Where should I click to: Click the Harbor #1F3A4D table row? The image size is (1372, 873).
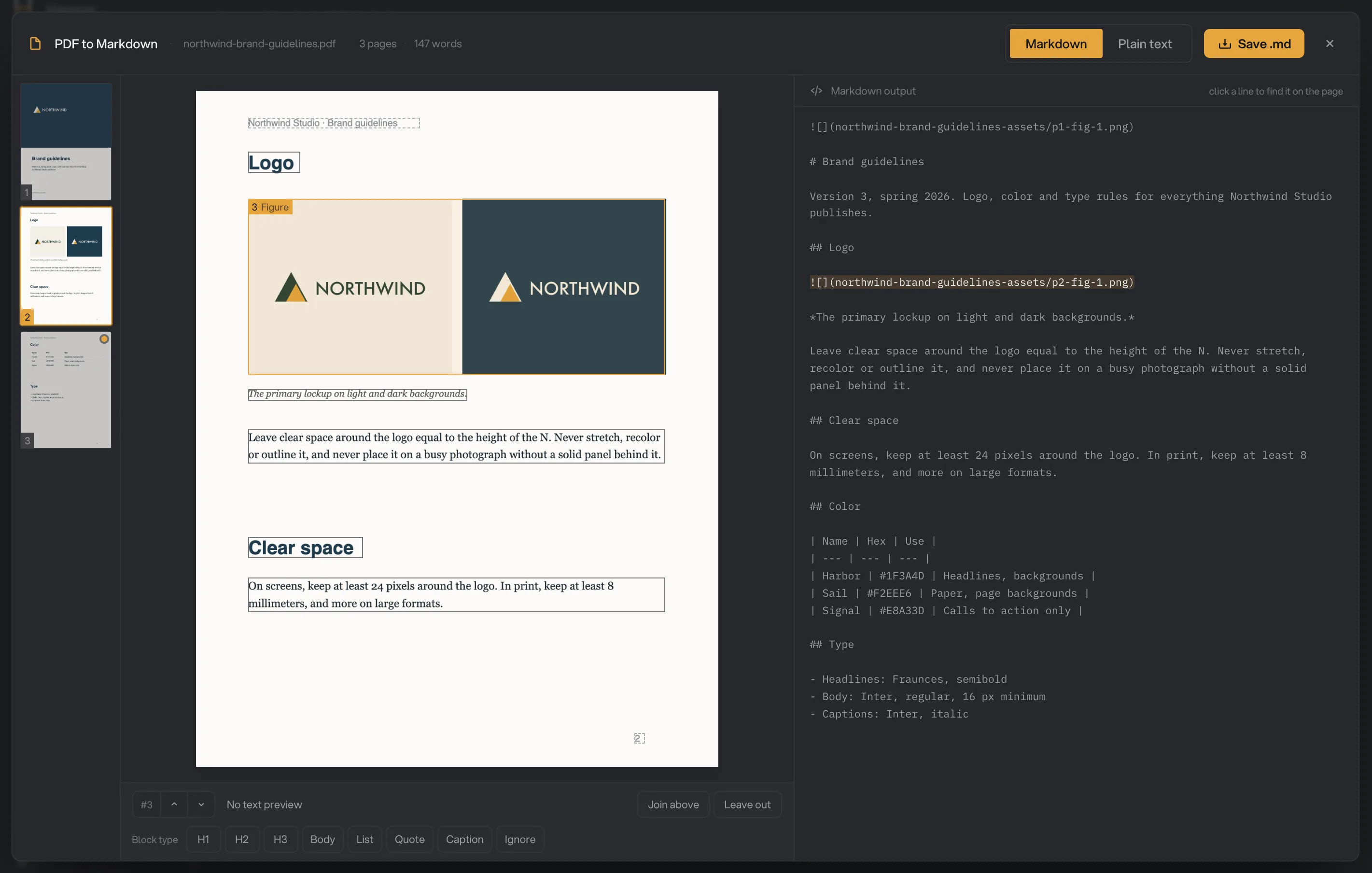[952, 576]
